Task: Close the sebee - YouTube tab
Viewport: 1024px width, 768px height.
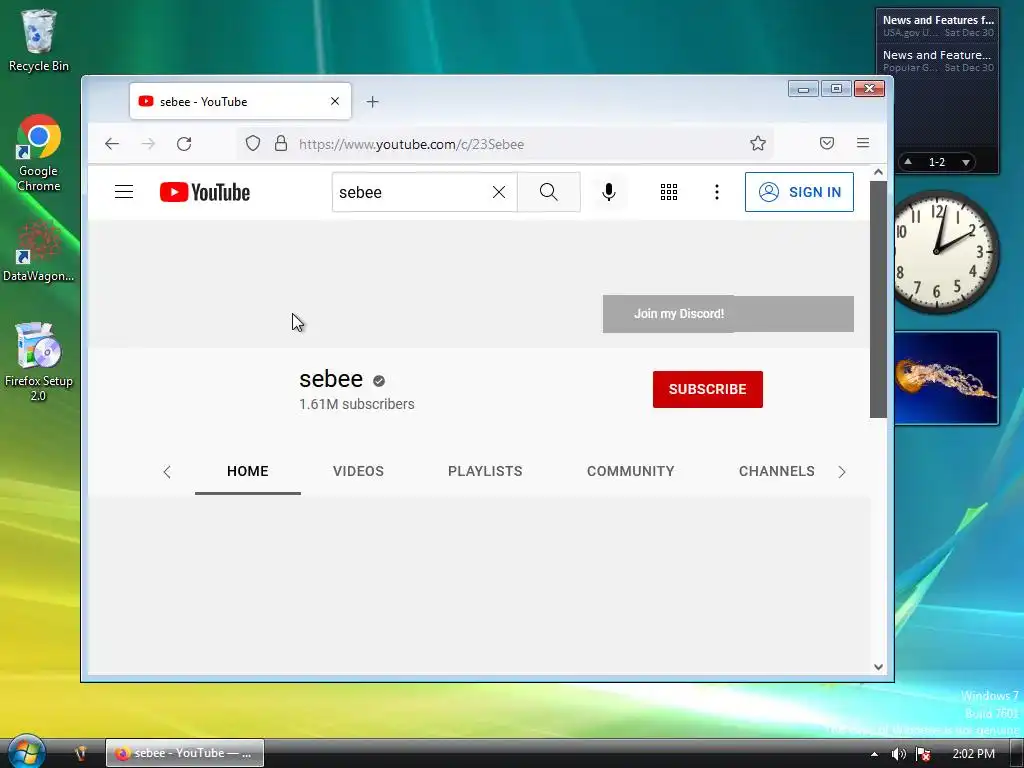Action: click(335, 101)
